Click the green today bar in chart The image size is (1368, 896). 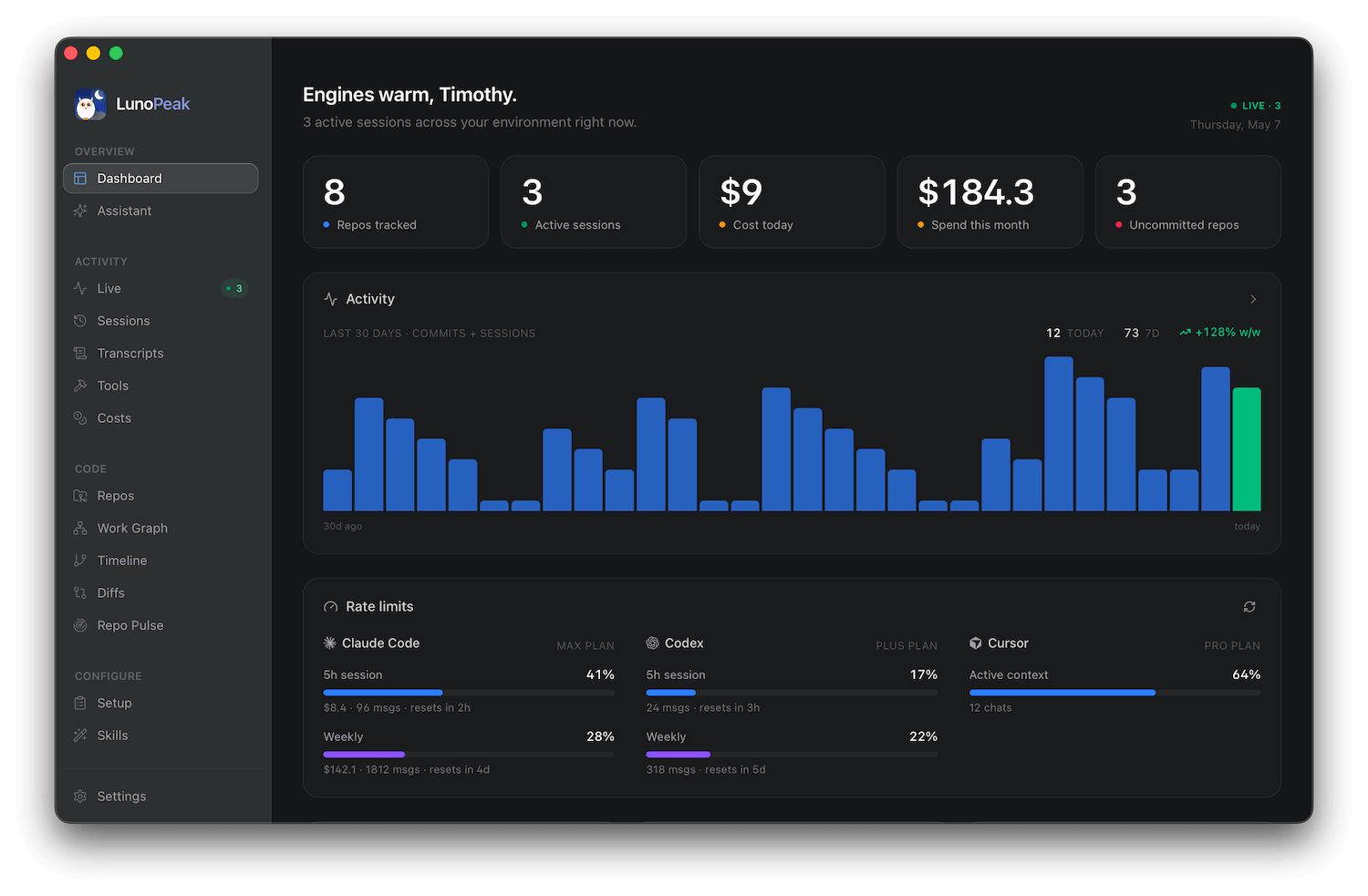click(x=1247, y=449)
